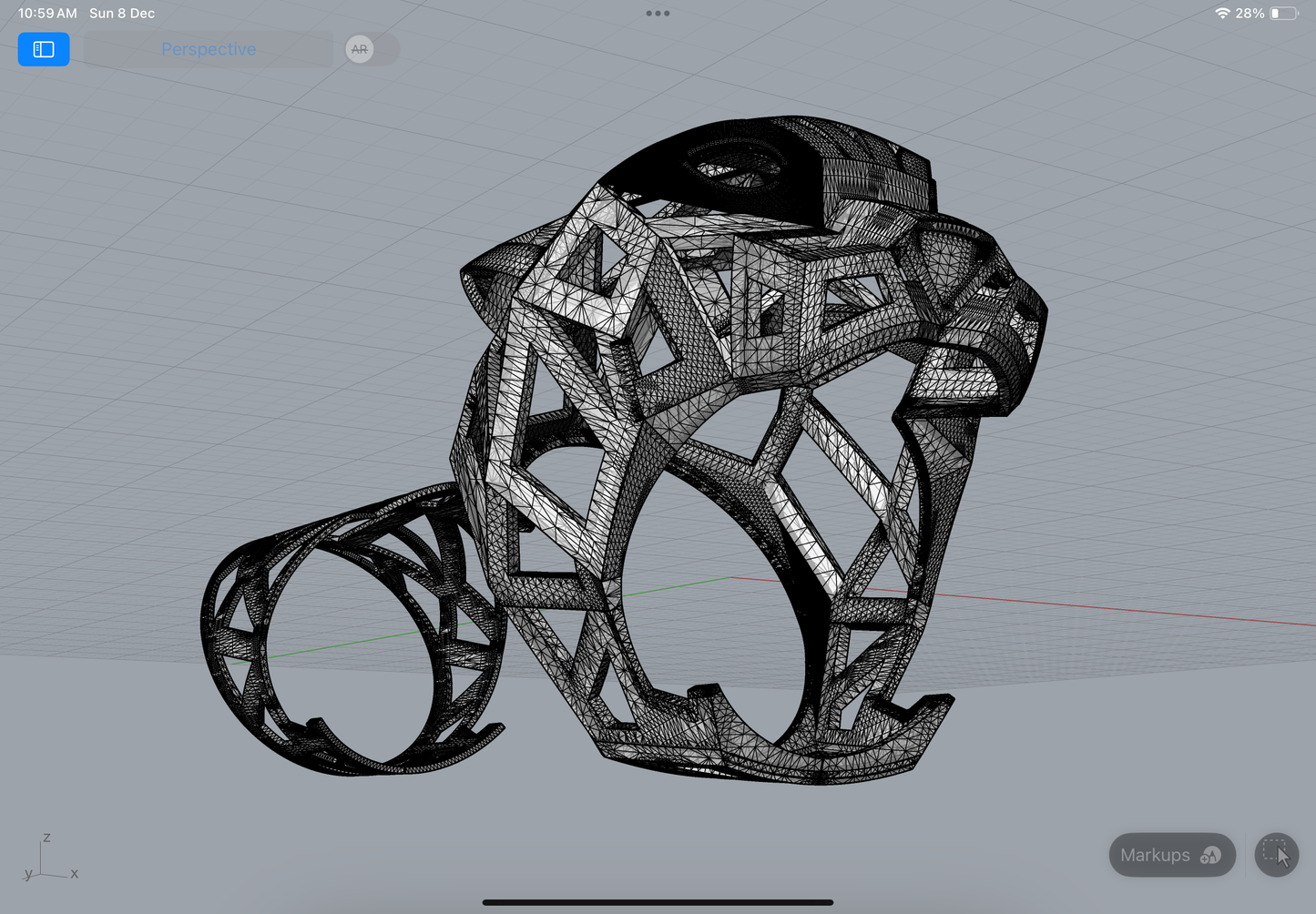Tap the 28% battery percentage text
Image resolution: width=1316 pixels, height=914 pixels.
point(1250,14)
